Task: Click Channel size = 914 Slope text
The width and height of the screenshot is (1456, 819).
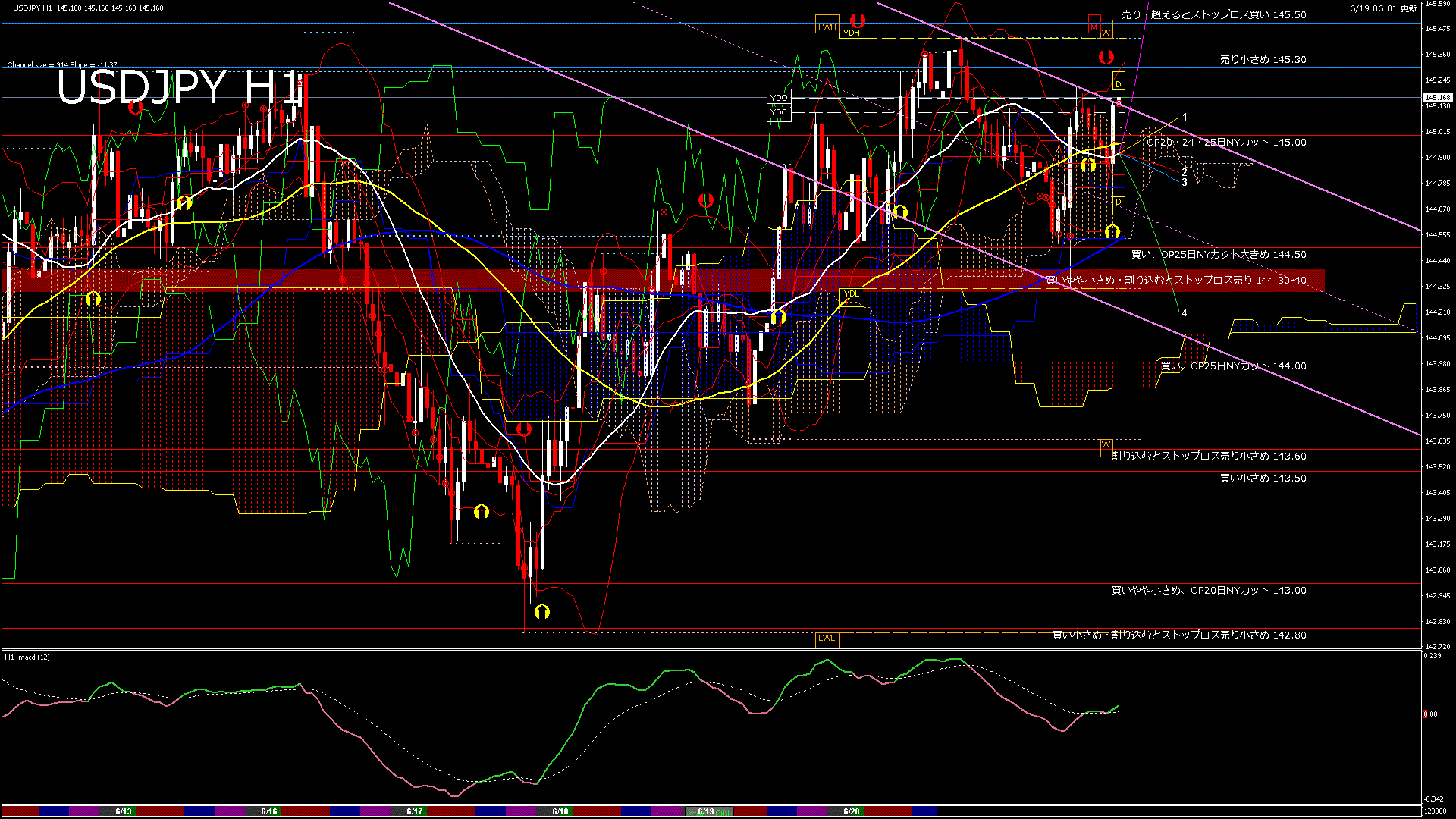Action: pyautogui.click(x=62, y=65)
